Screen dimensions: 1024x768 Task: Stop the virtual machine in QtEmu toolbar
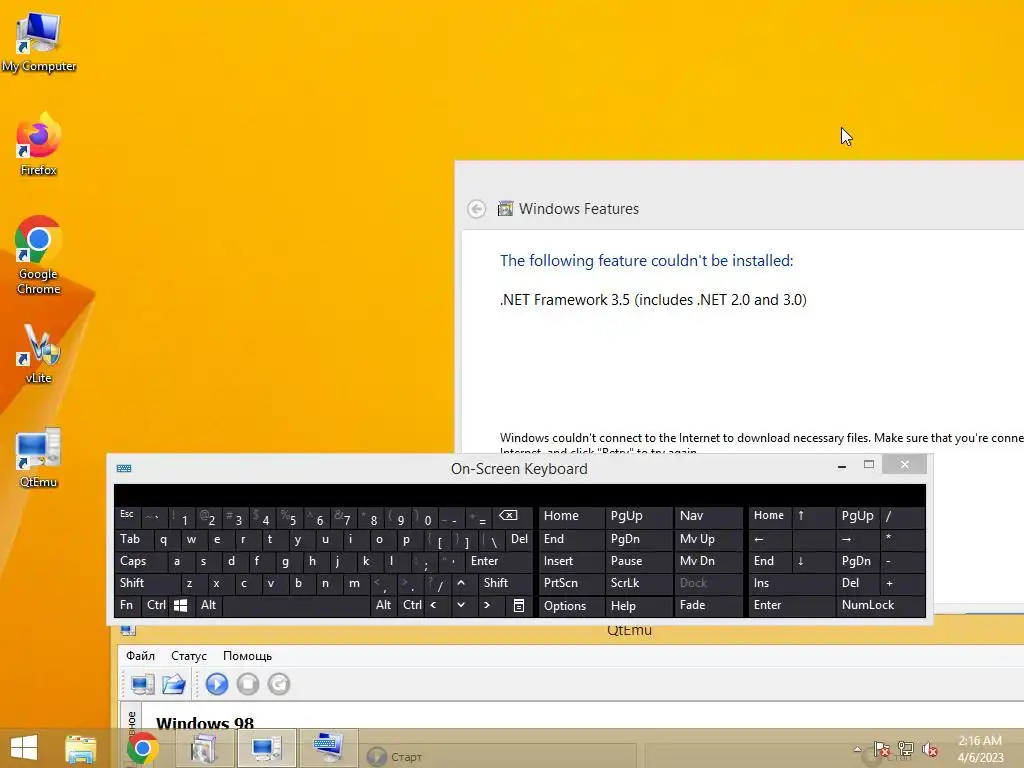click(248, 684)
